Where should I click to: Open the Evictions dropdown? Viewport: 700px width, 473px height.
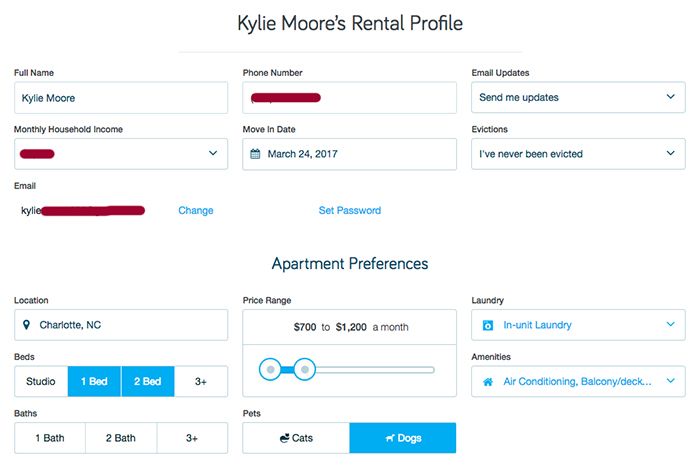click(x=578, y=154)
